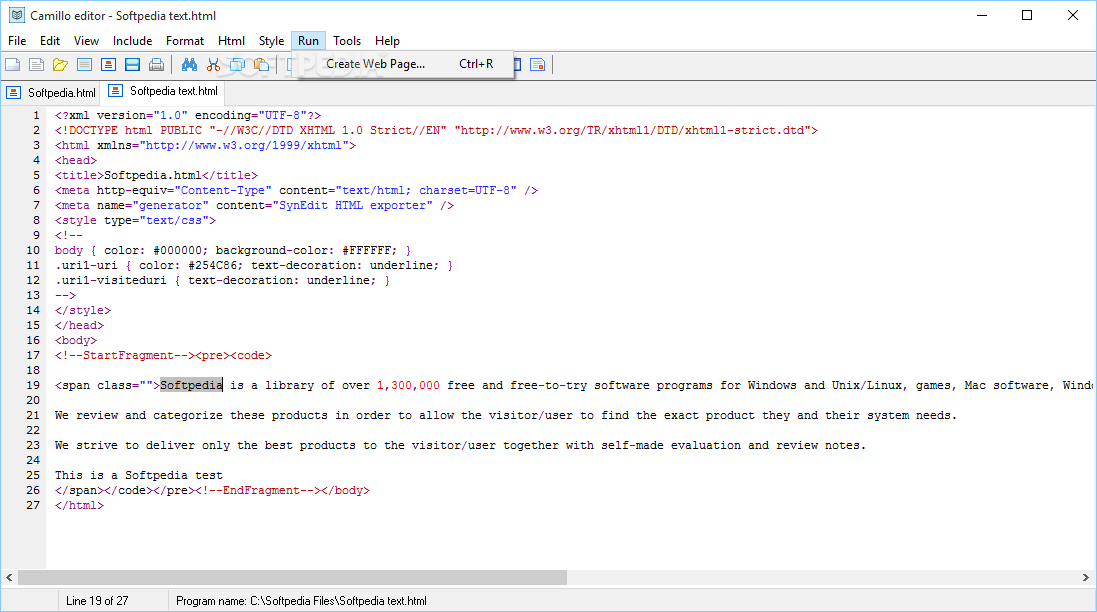Click the Program name path in status bar

(301, 601)
